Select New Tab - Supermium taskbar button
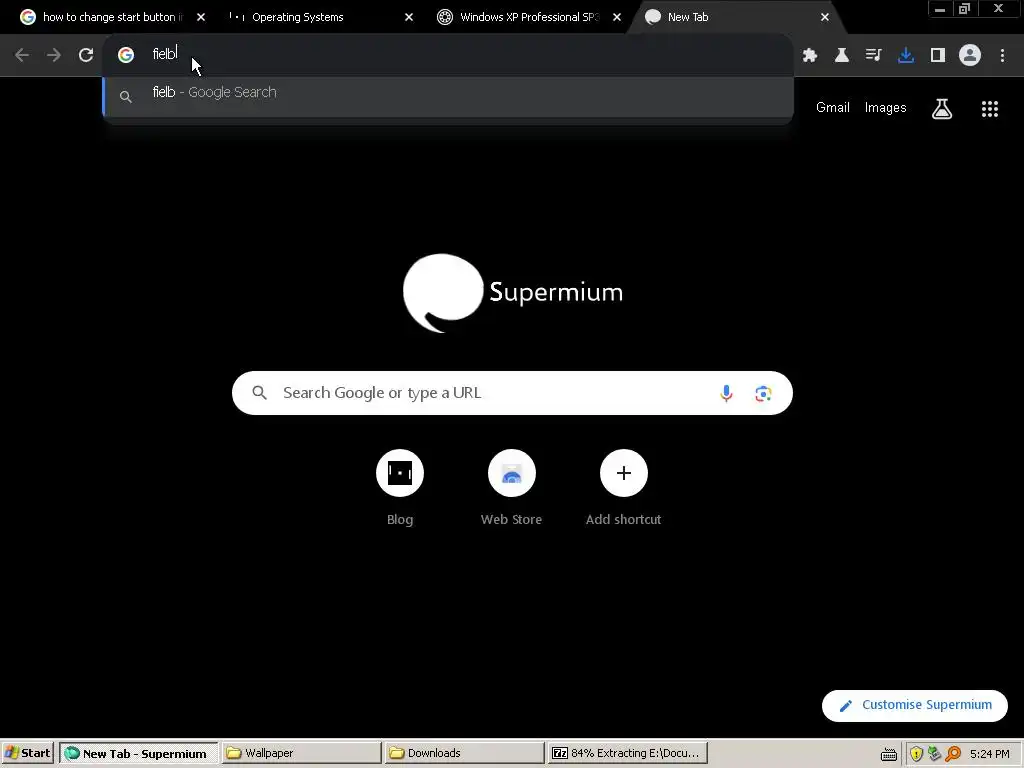This screenshot has width=1024, height=768. (x=138, y=753)
